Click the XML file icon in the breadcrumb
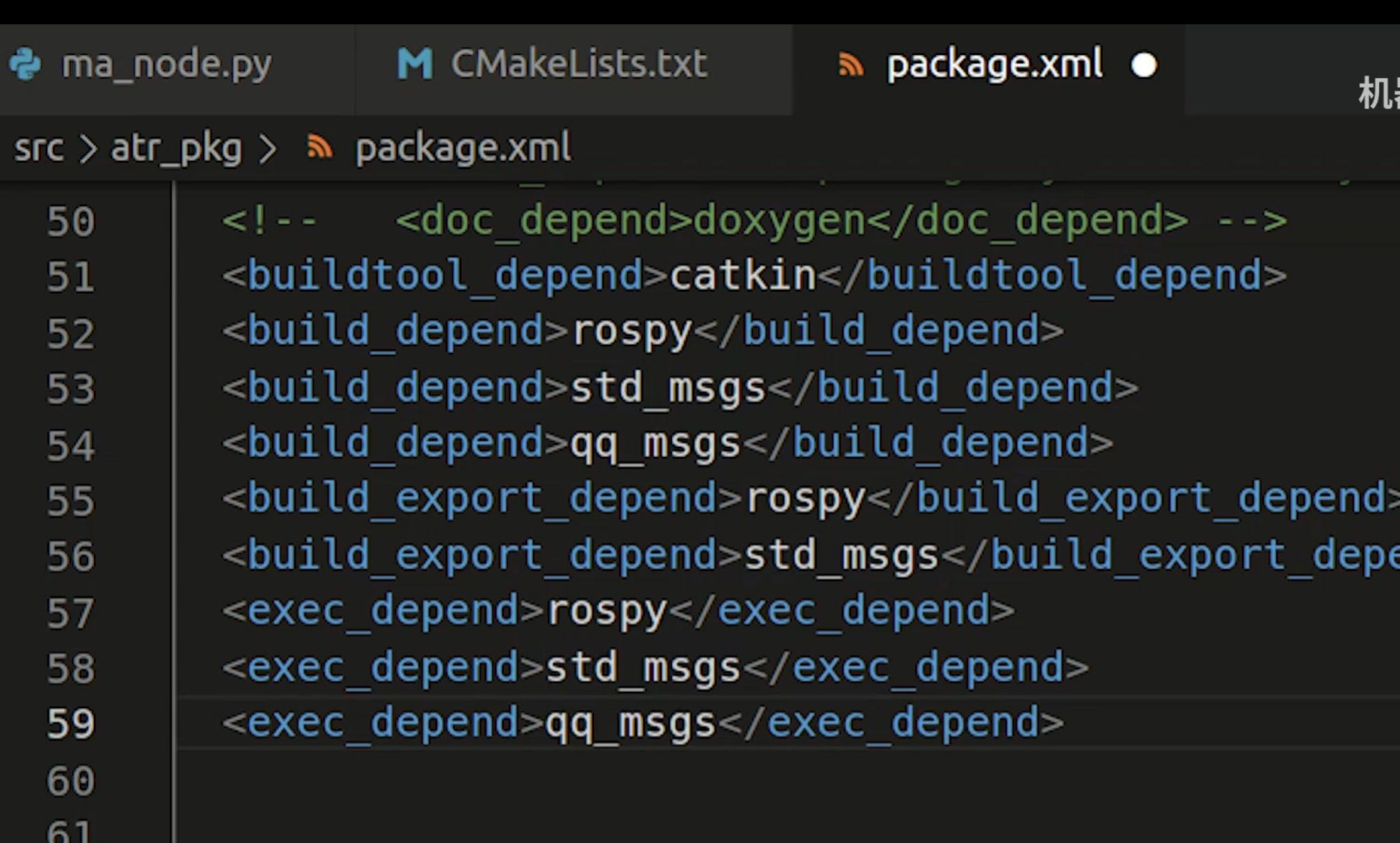This screenshot has width=1400, height=843. point(319,147)
